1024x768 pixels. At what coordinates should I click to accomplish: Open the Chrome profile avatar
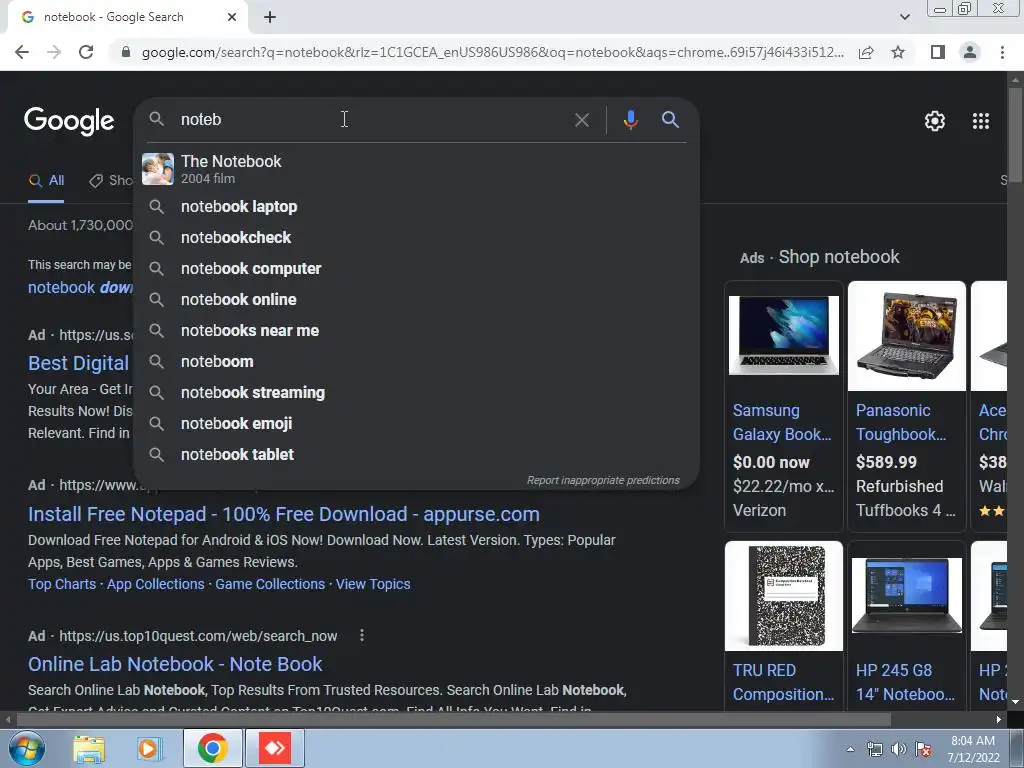click(x=970, y=52)
